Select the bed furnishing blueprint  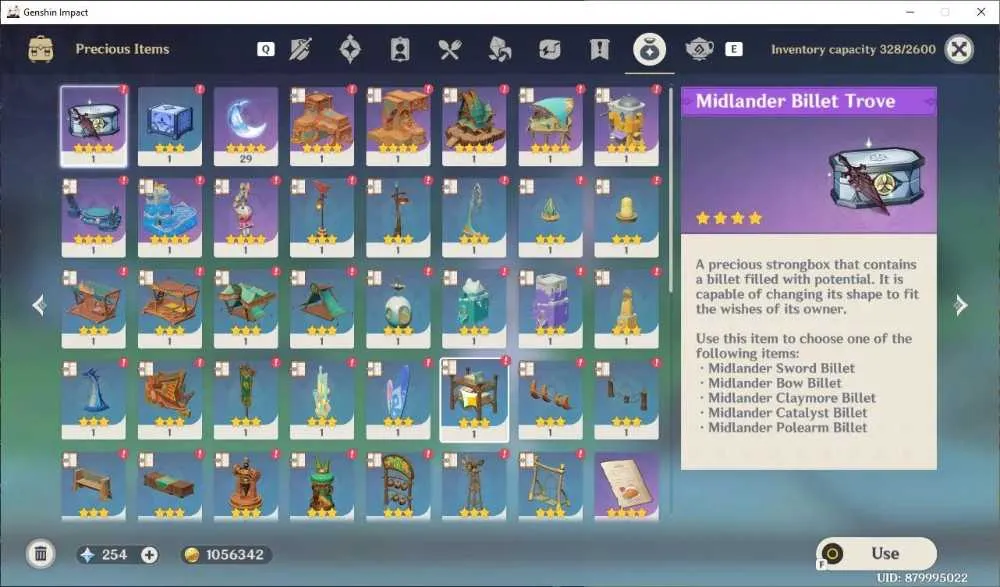coord(474,399)
